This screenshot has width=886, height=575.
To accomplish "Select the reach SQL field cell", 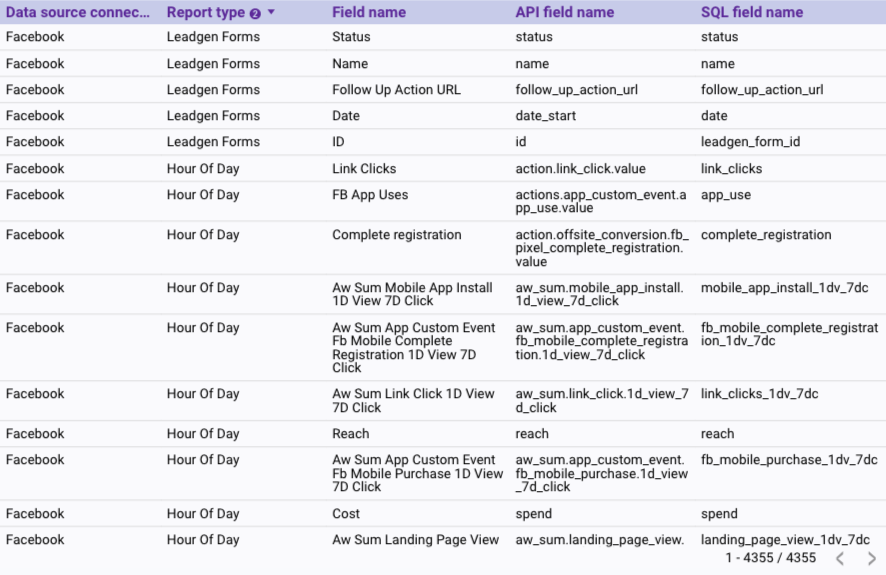I will tap(717, 434).
